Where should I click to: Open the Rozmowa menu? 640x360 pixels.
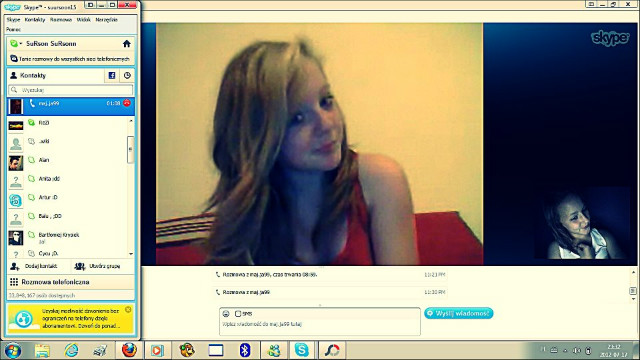[x=61, y=20]
